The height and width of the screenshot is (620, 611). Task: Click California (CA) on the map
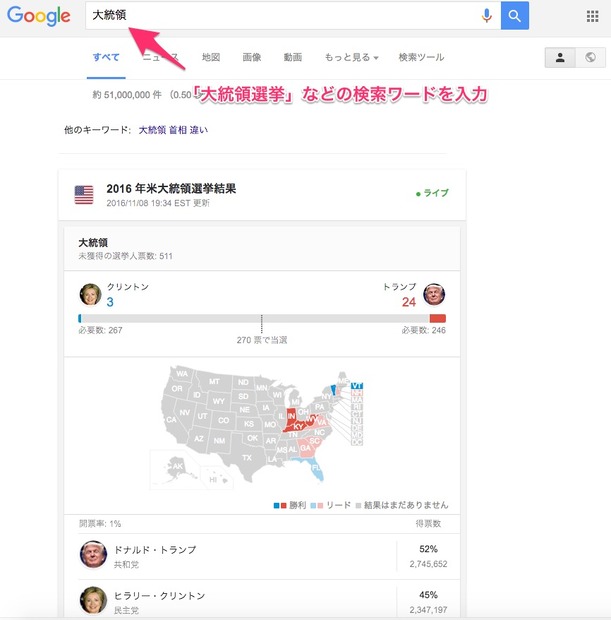[171, 419]
